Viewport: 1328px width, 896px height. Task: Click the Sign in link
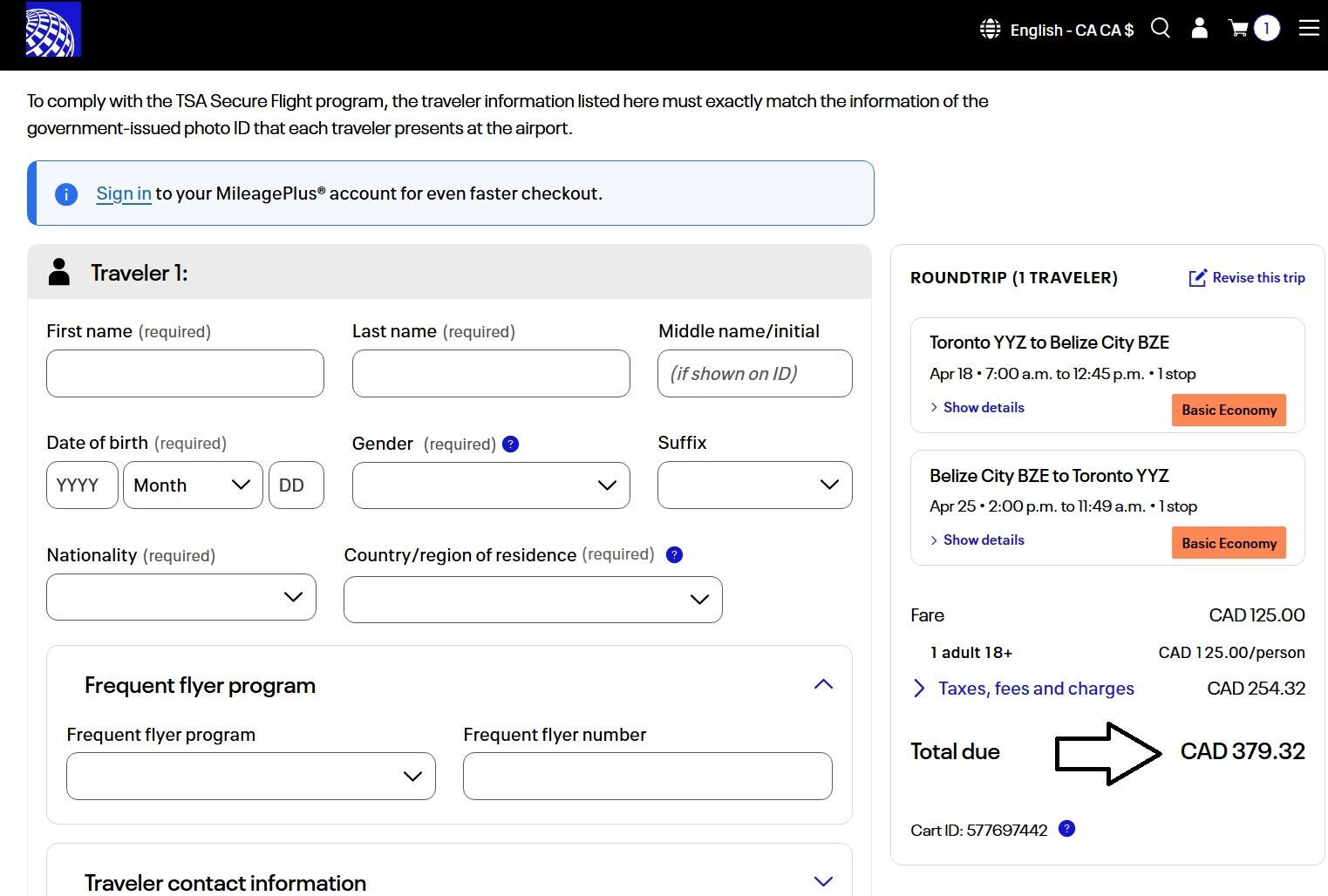pos(124,193)
